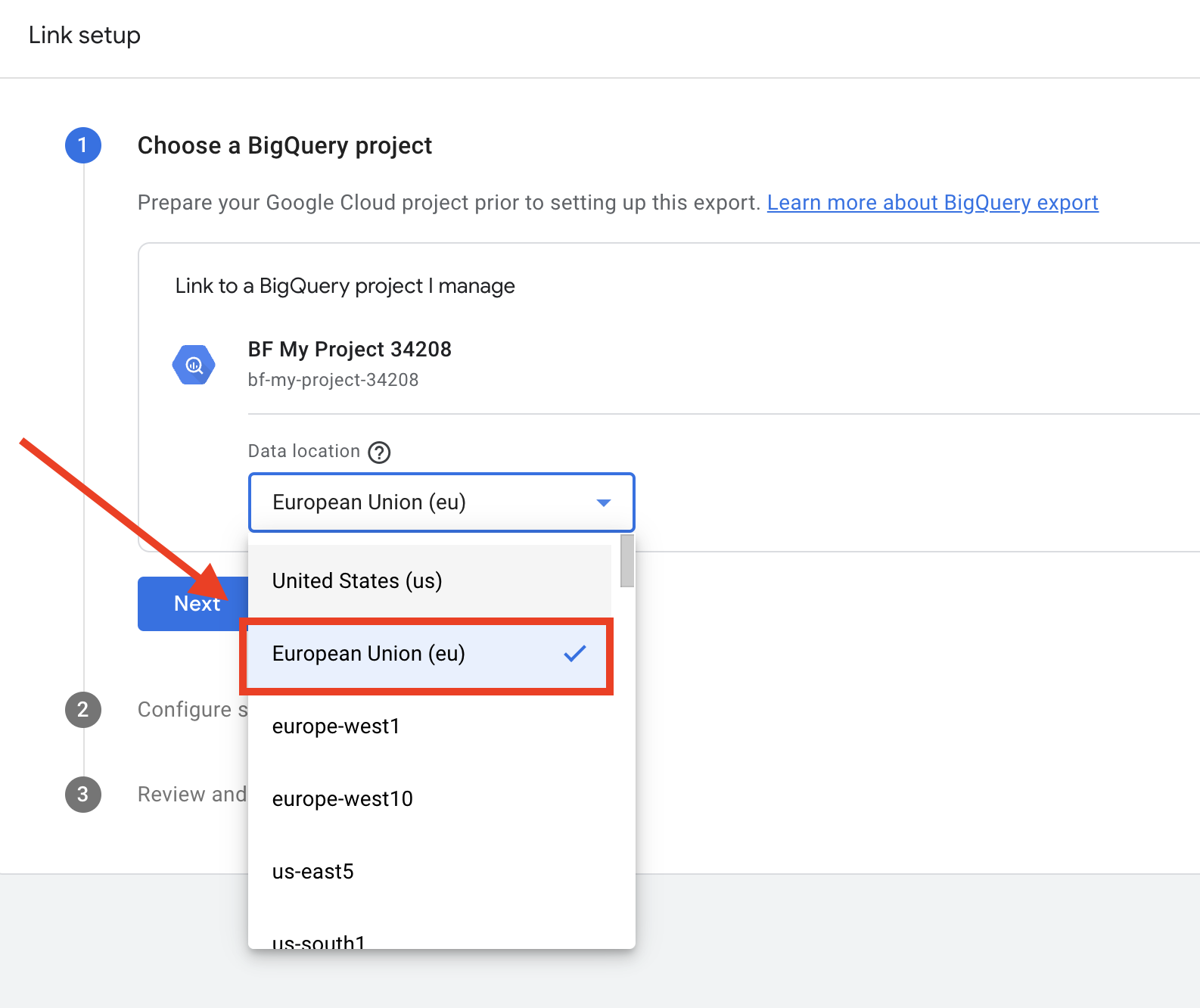Image resolution: width=1200 pixels, height=1008 pixels.
Task: Select United States (us) option
Action: point(430,581)
